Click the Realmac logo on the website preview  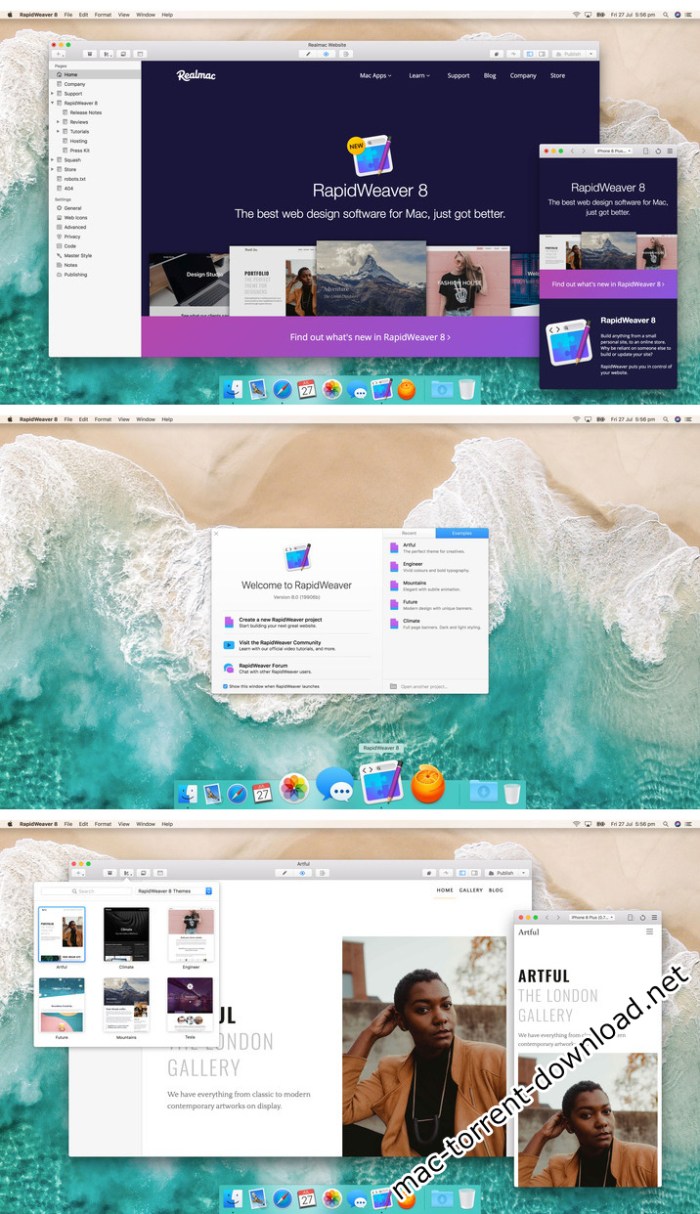coord(196,75)
